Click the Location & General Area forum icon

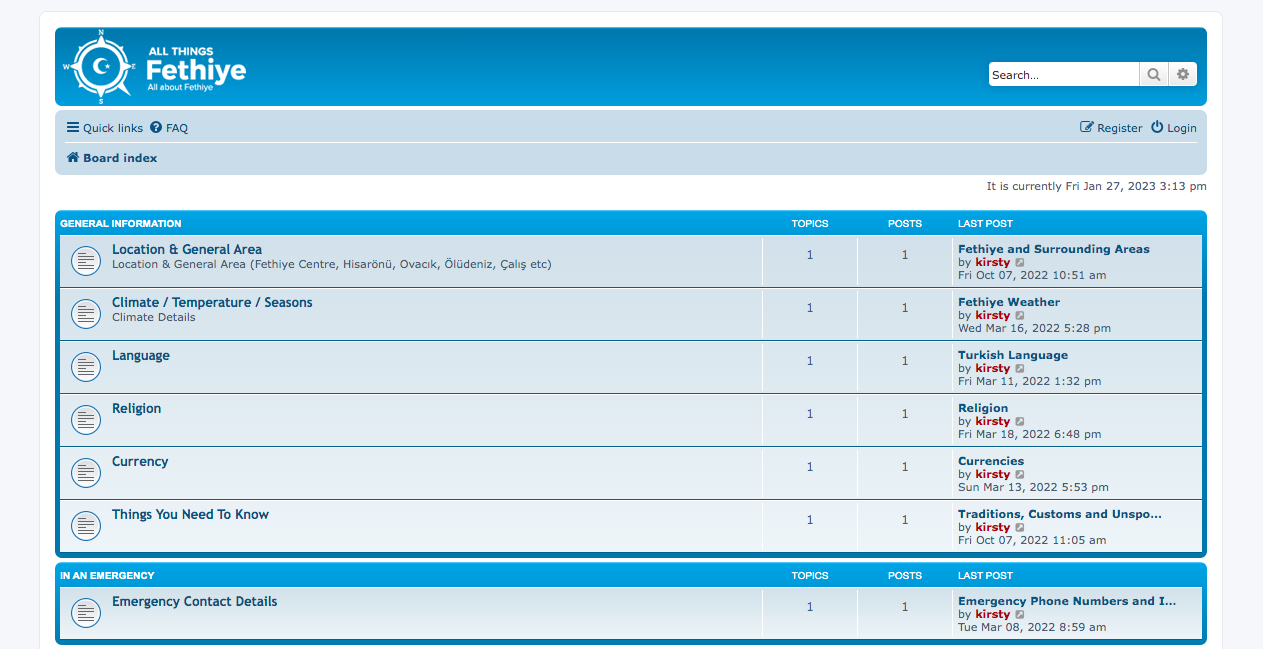86,261
